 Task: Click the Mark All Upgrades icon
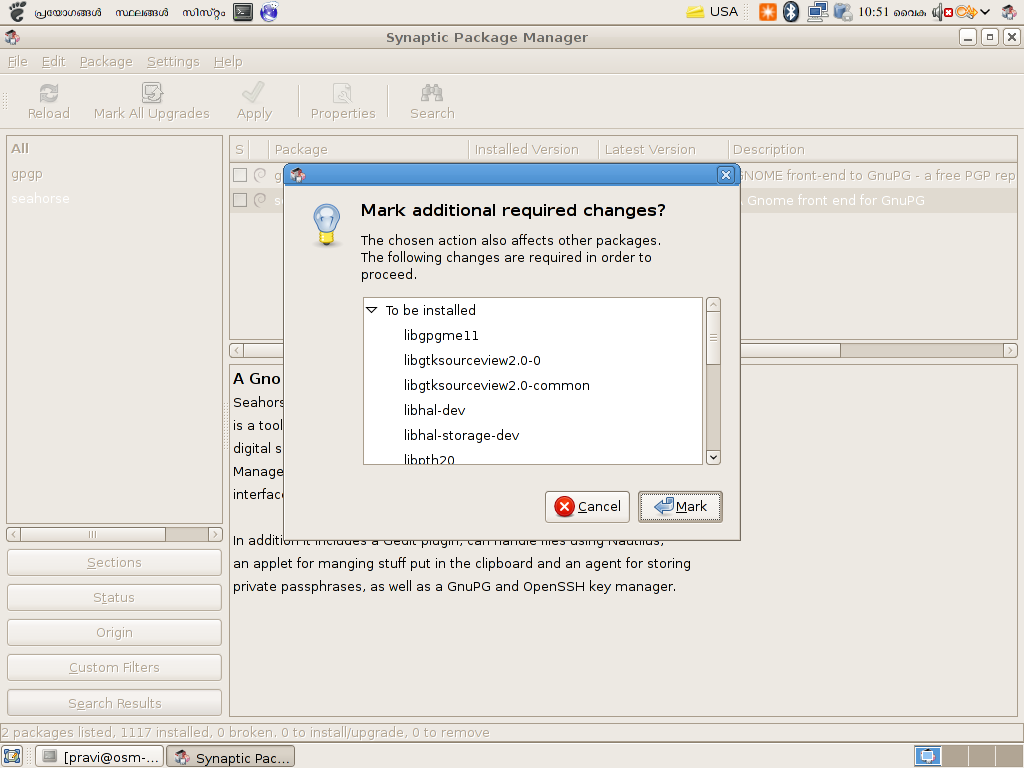click(152, 94)
